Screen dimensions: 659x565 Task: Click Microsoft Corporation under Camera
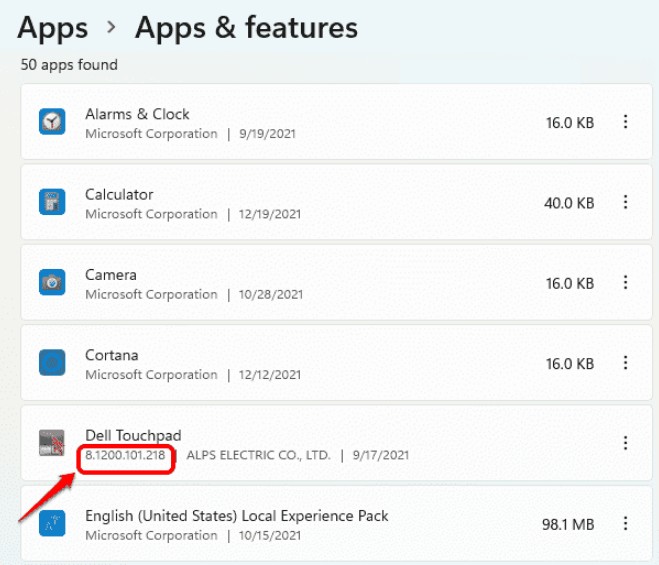pyautogui.click(x=151, y=294)
